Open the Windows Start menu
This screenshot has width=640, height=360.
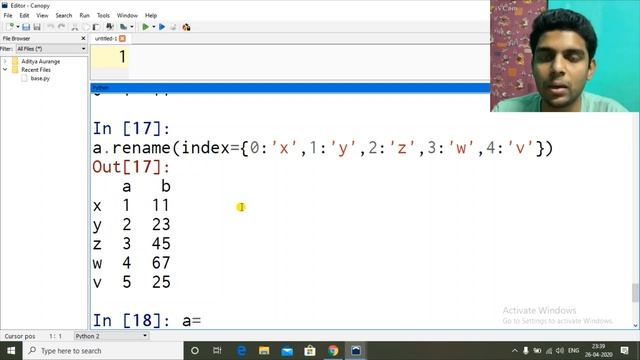(11, 351)
